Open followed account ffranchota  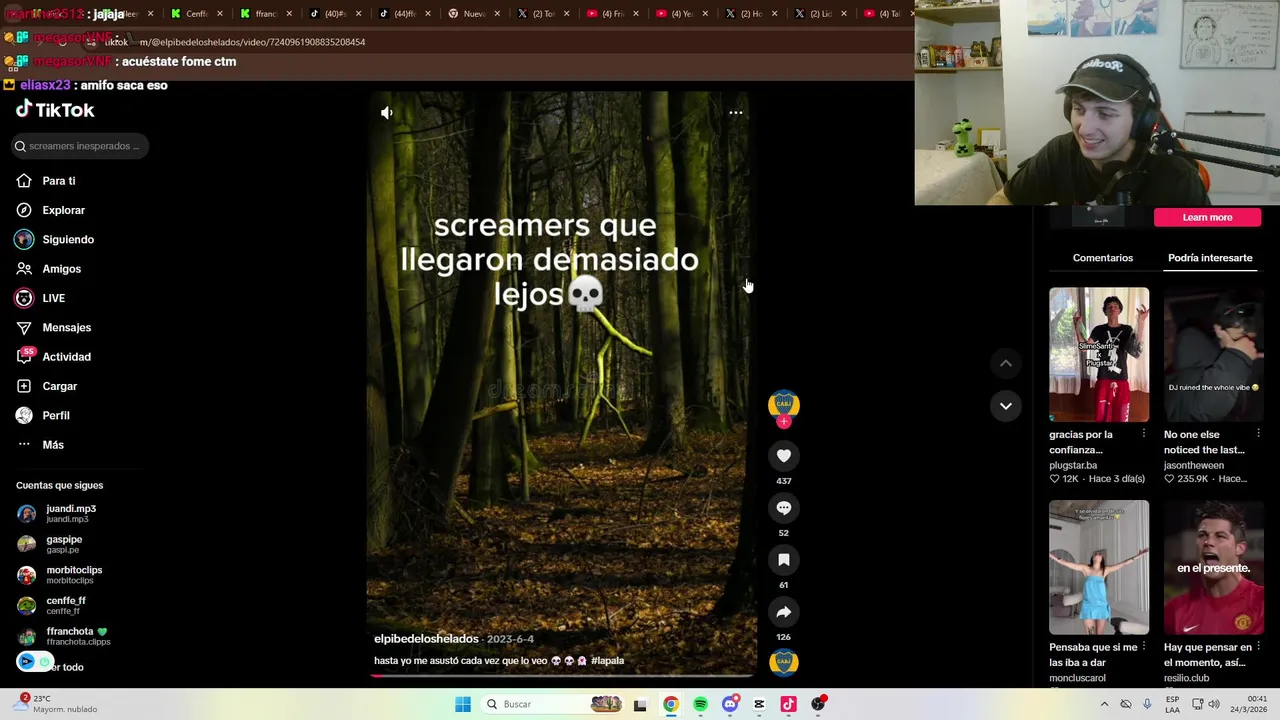77,636
